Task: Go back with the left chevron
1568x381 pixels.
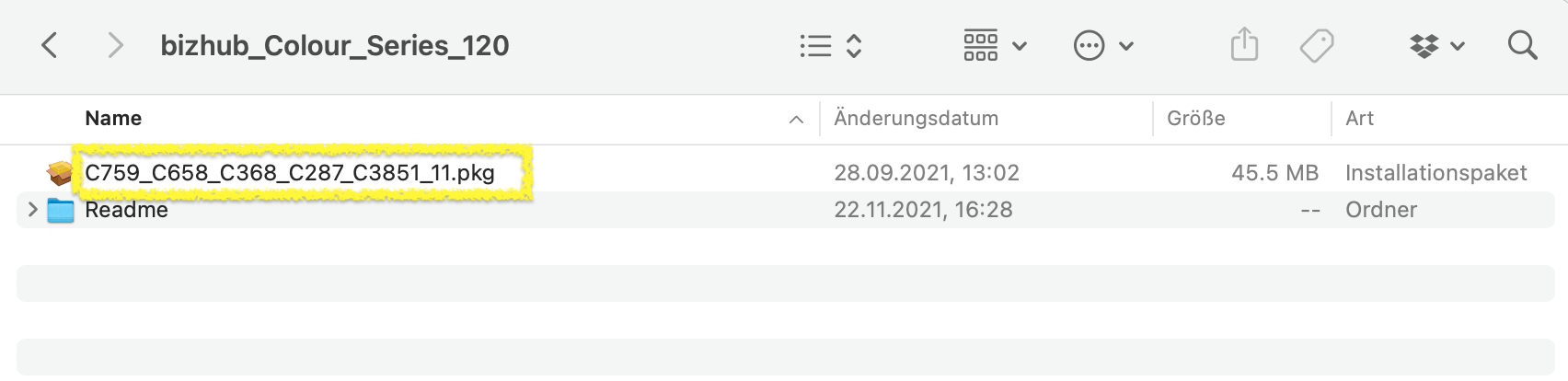Action: click(x=50, y=45)
